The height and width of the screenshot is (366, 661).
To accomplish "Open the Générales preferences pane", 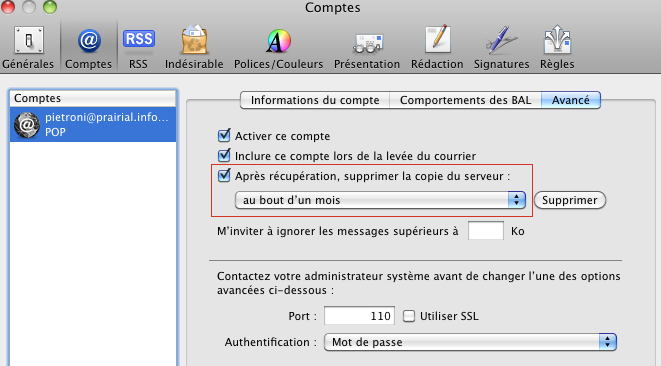I will click(28, 47).
